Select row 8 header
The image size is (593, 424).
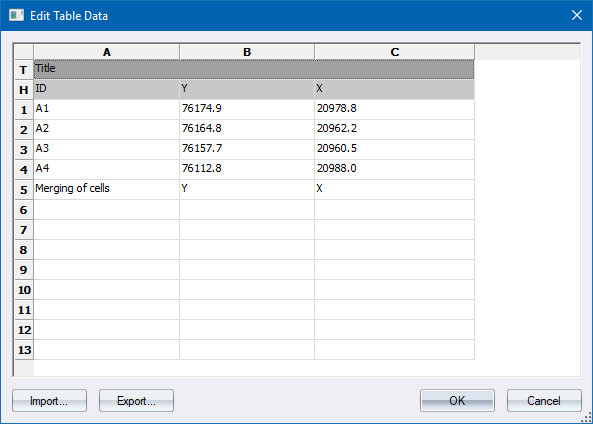[24, 250]
